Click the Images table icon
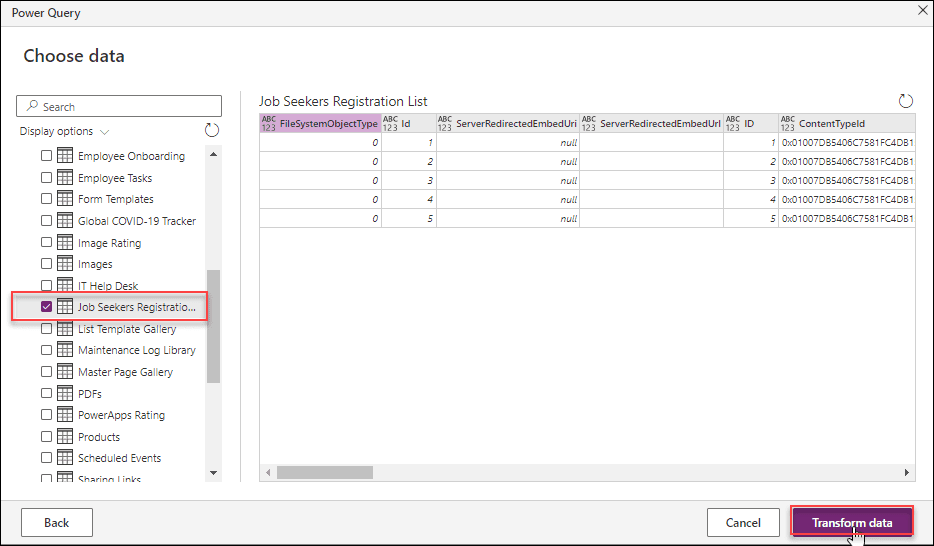Screen dimensions: 934x546 pos(65,263)
